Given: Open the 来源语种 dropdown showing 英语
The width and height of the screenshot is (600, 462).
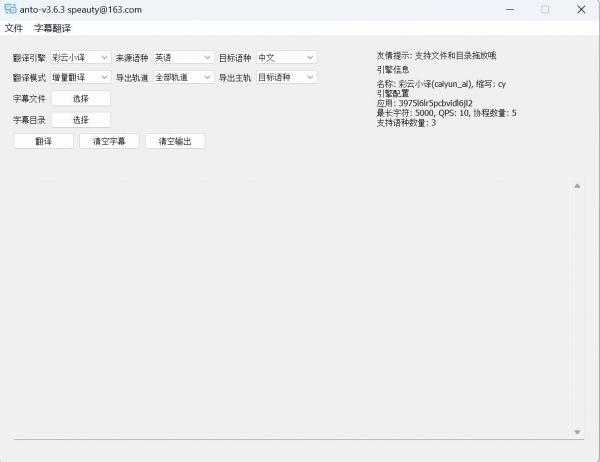Looking at the screenshot, I should [184, 57].
